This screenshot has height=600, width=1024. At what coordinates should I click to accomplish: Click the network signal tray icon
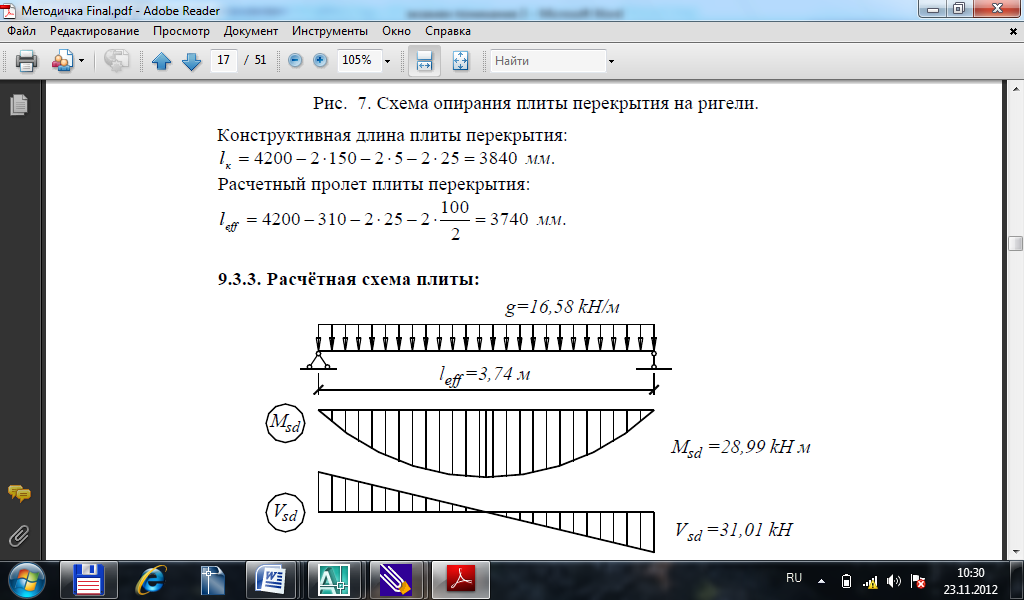[871, 581]
